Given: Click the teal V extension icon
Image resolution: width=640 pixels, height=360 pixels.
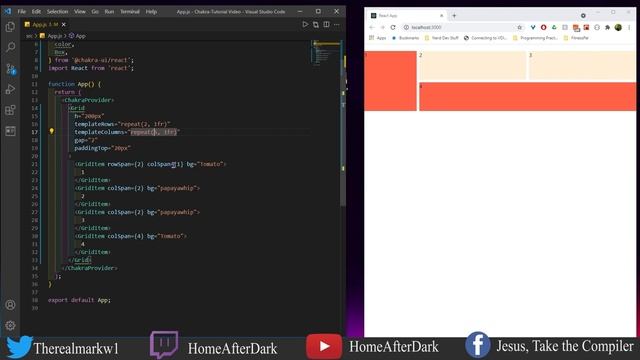Looking at the screenshot, I should pyautogui.click(x=533, y=27).
